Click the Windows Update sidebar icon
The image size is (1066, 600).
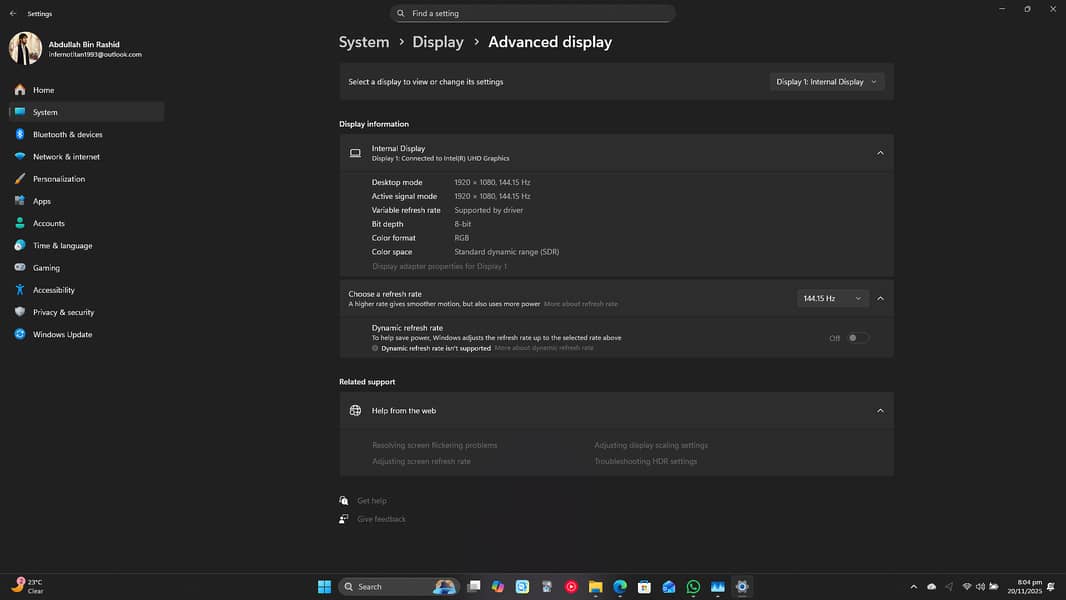(20, 334)
